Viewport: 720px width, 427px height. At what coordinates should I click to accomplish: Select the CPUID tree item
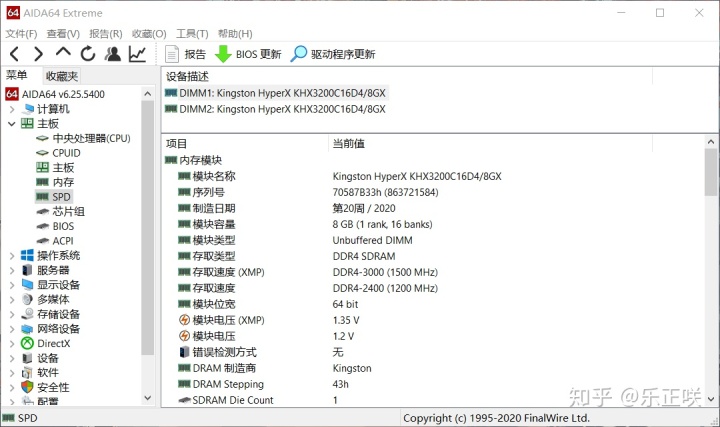point(66,153)
